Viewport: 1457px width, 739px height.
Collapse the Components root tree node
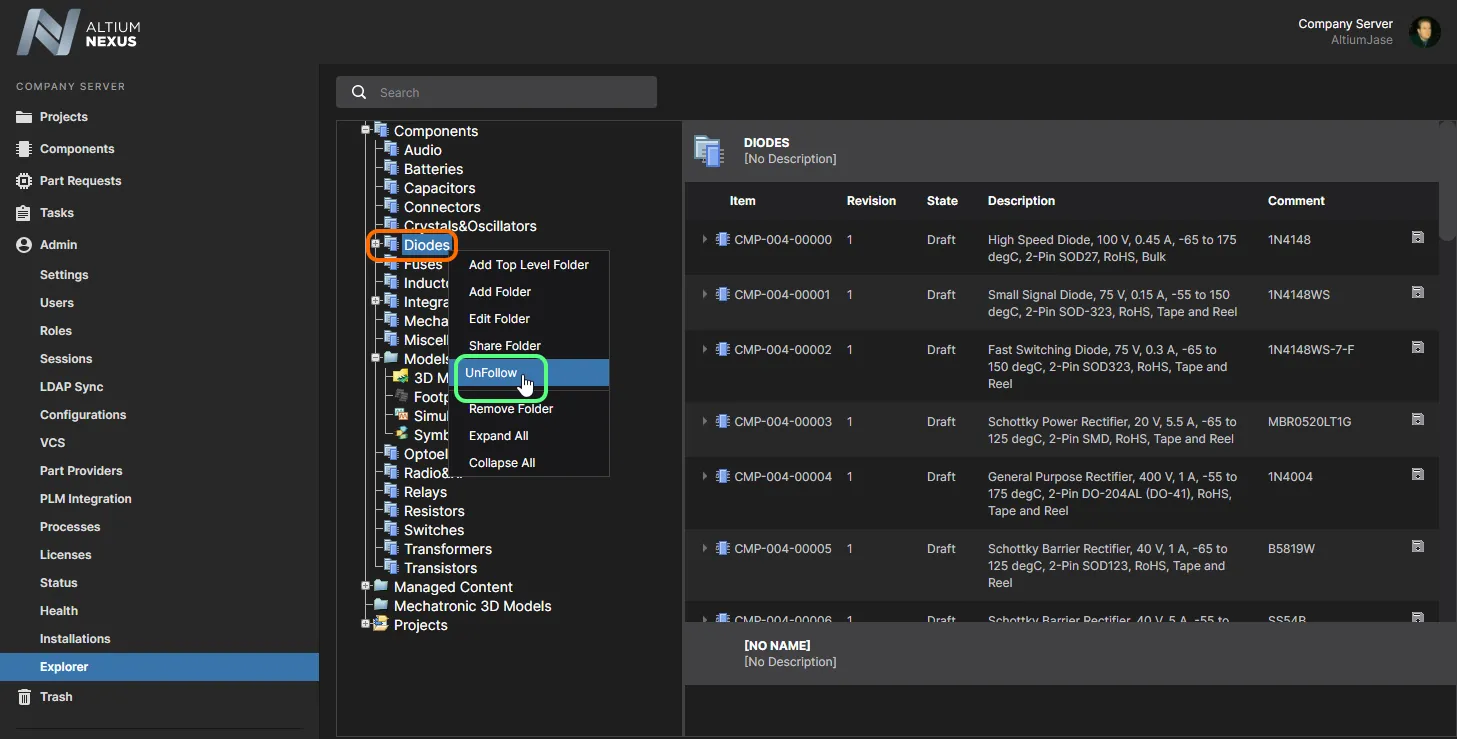366,130
